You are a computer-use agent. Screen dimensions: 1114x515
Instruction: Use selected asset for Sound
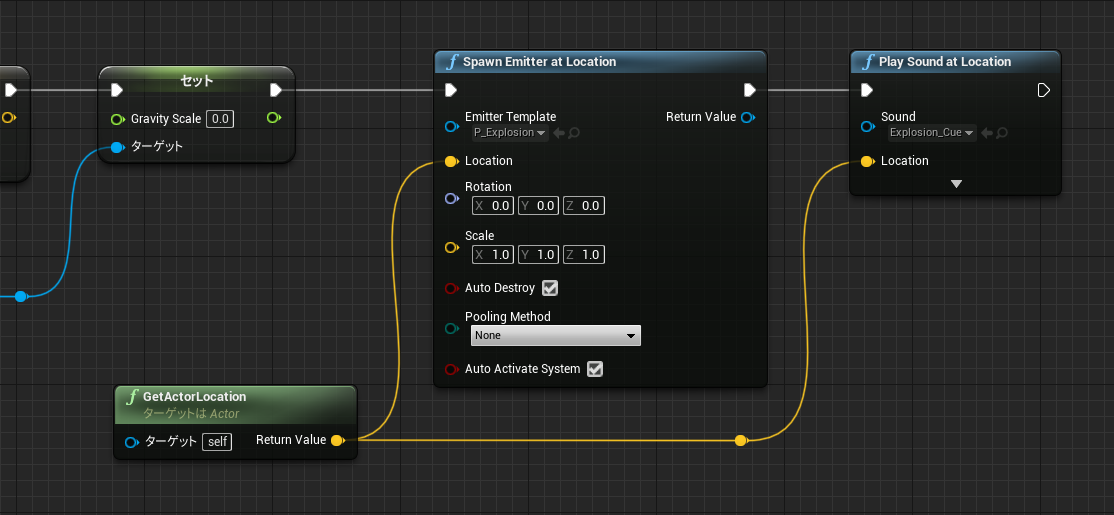[987, 133]
